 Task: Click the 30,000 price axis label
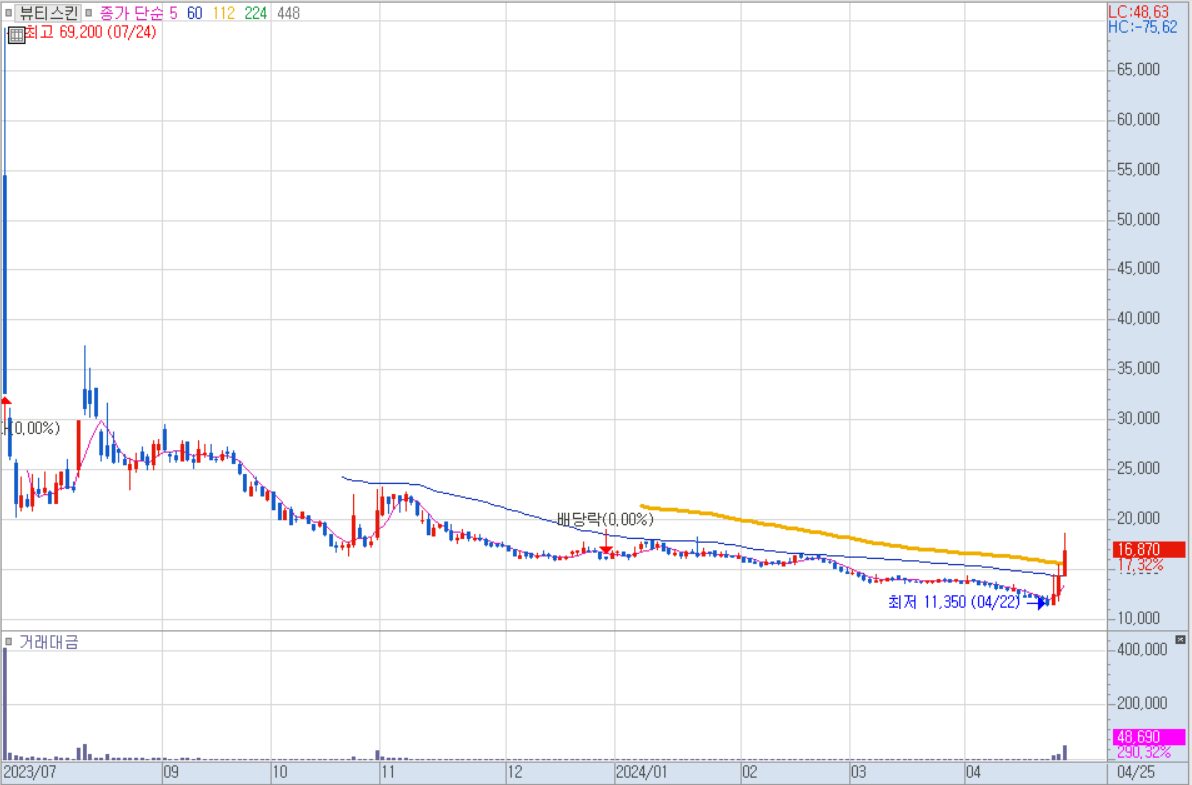tap(1138, 419)
